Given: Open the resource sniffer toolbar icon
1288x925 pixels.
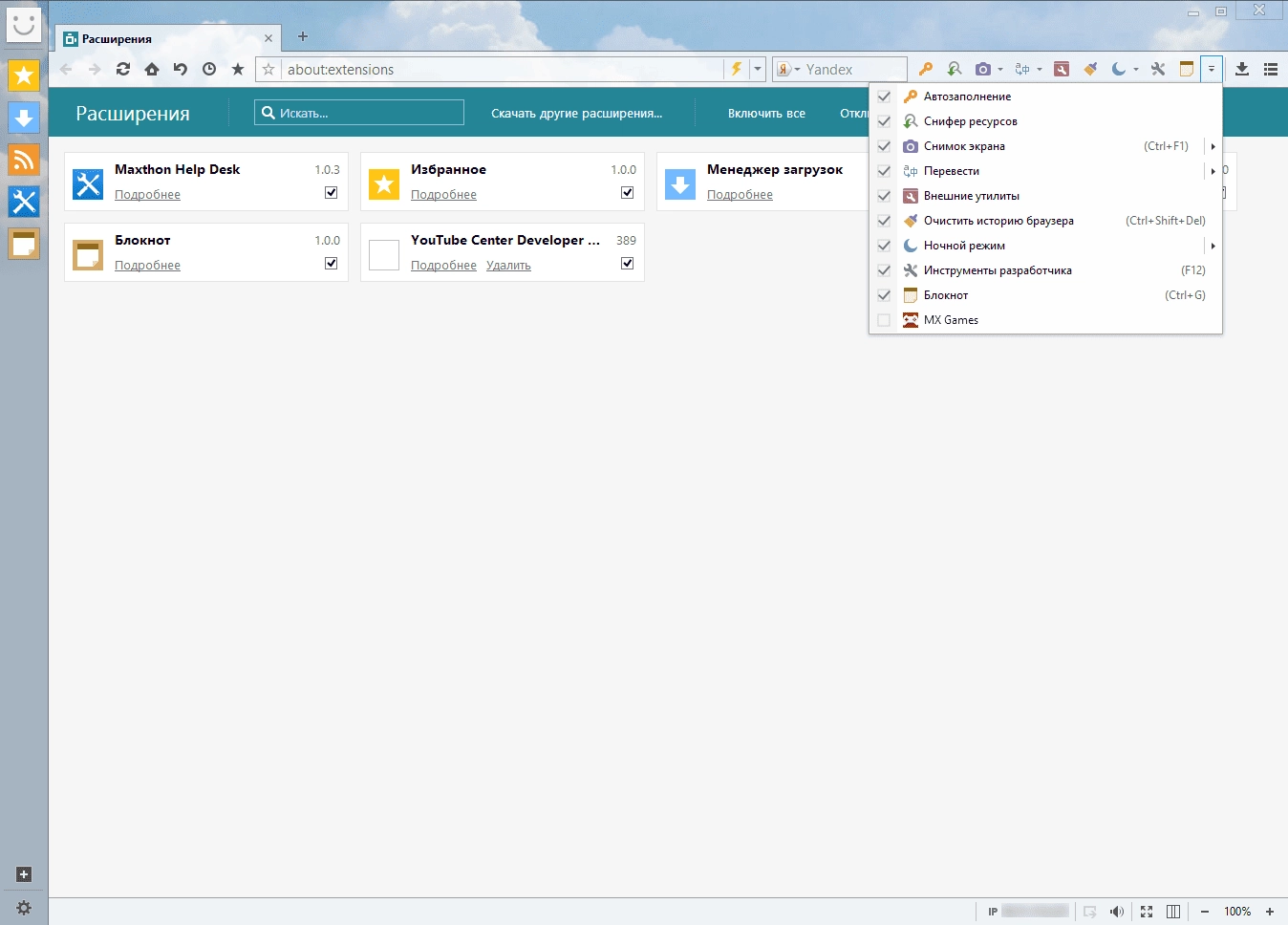Looking at the screenshot, I should (x=954, y=69).
